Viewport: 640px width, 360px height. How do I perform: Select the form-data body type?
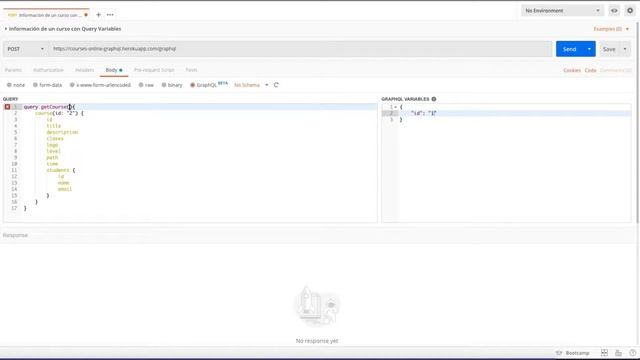pos(47,85)
